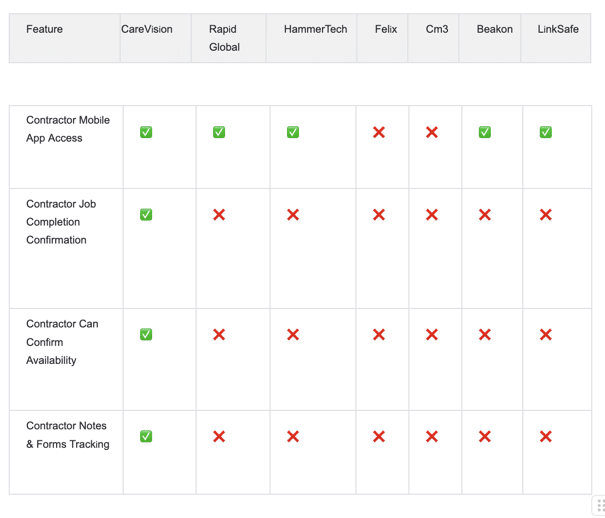605x518 pixels.
Task: Click Beakon cross for Job Completion Confirmation
Action: click(485, 215)
